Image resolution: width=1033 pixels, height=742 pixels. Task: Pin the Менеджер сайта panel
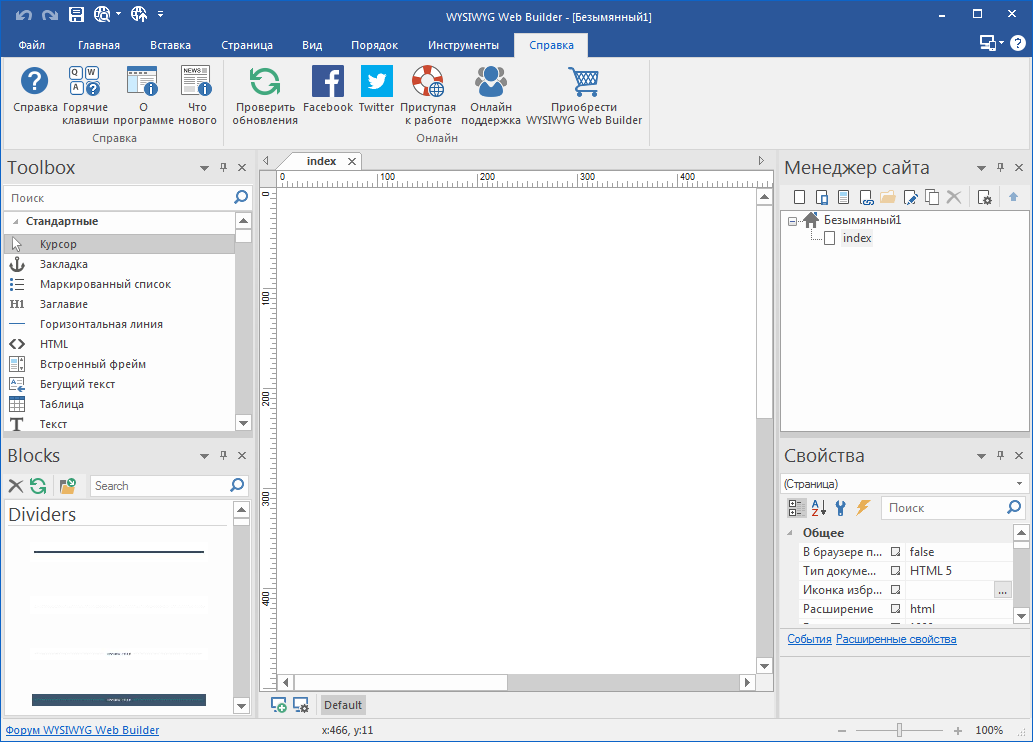point(1000,167)
